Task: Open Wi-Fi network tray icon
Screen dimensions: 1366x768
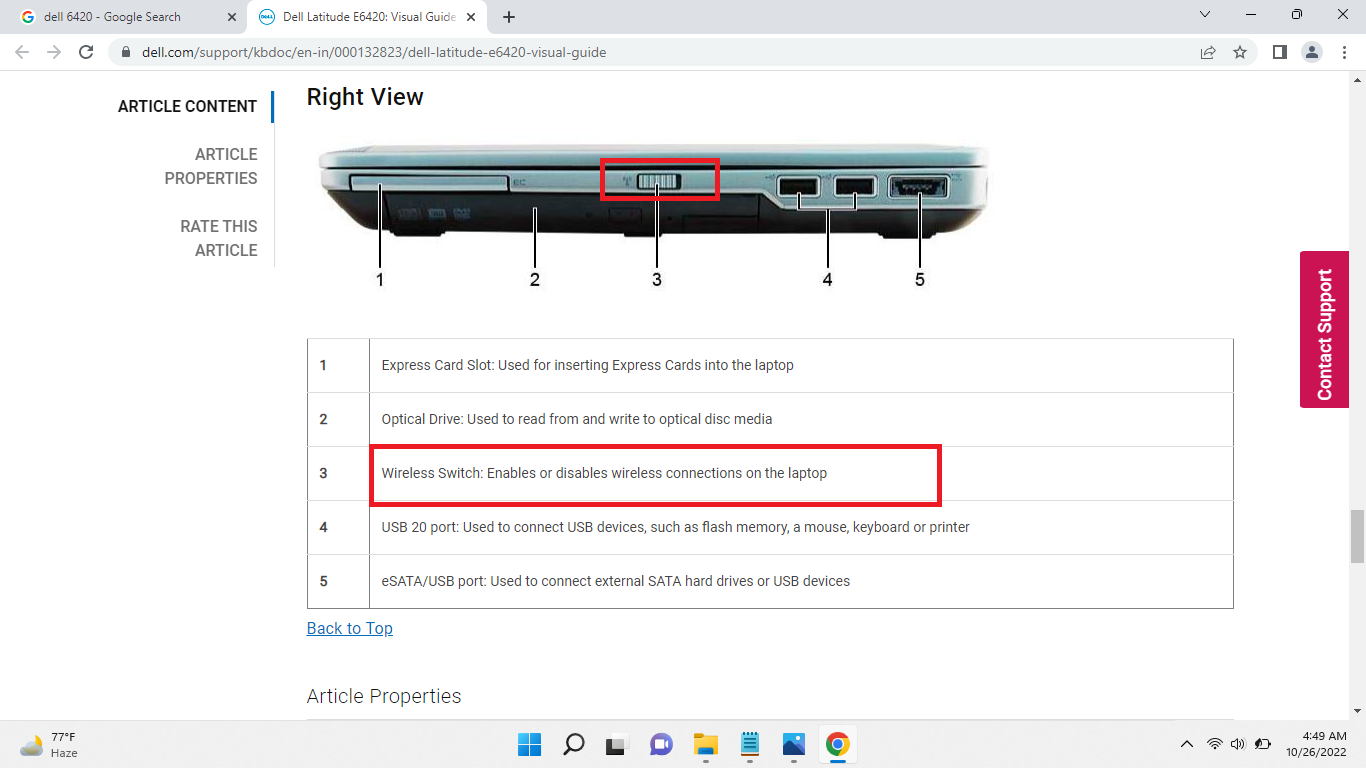Action: pyautogui.click(x=1214, y=744)
